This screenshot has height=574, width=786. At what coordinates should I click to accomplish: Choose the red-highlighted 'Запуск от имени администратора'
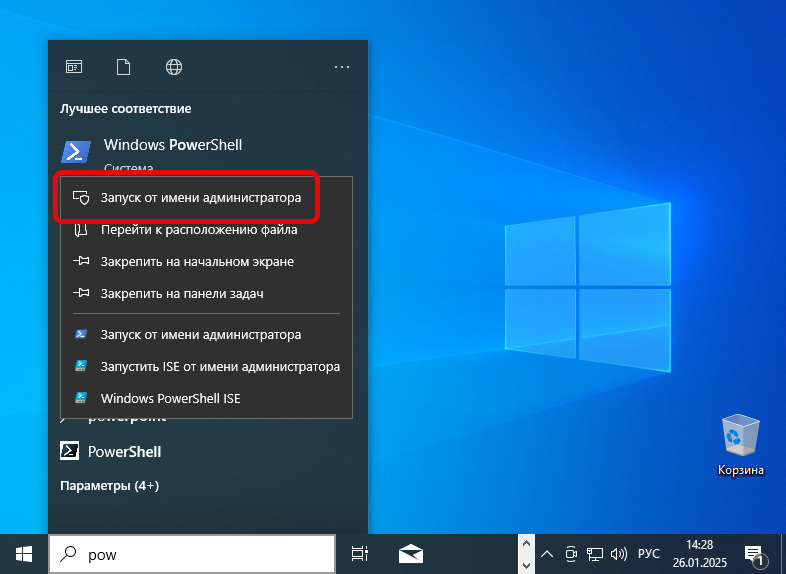pos(200,198)
